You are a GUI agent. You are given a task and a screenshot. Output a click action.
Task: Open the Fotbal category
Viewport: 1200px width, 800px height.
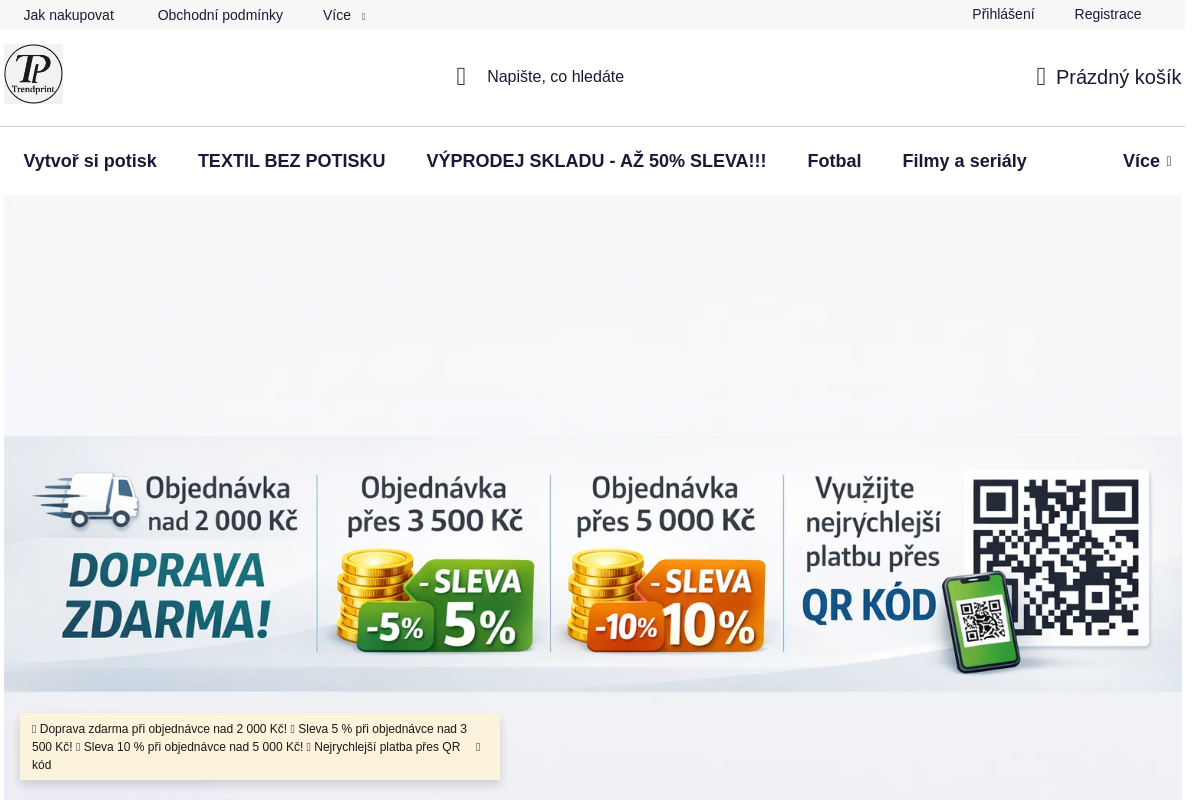point(834,161)
